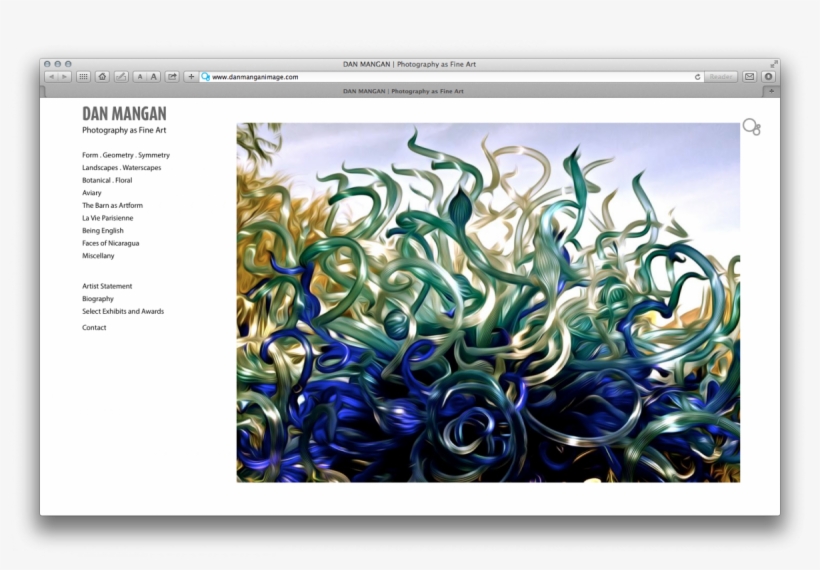The width and height of the screenshot is (820, 570).
Task: Reload the page with refresh icon
Action: point(697,77)
